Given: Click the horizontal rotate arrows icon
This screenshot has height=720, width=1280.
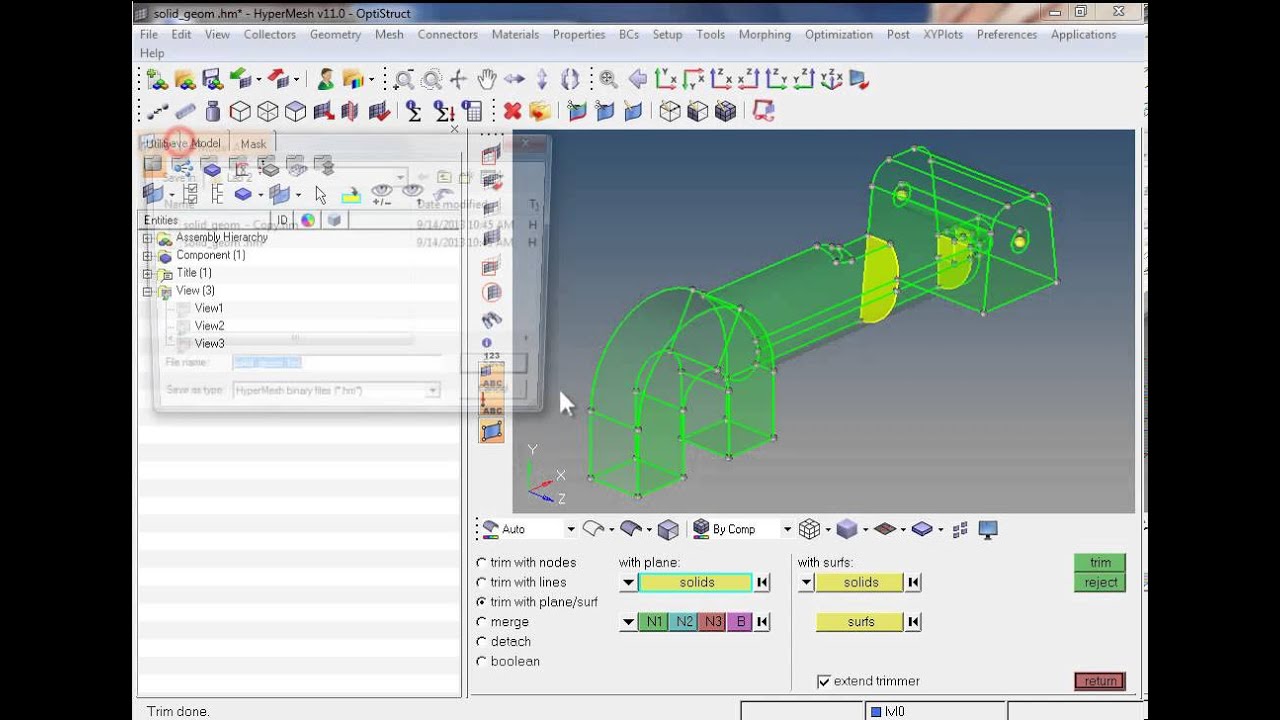Looking at the screenshot, I should tap(514, 79).
